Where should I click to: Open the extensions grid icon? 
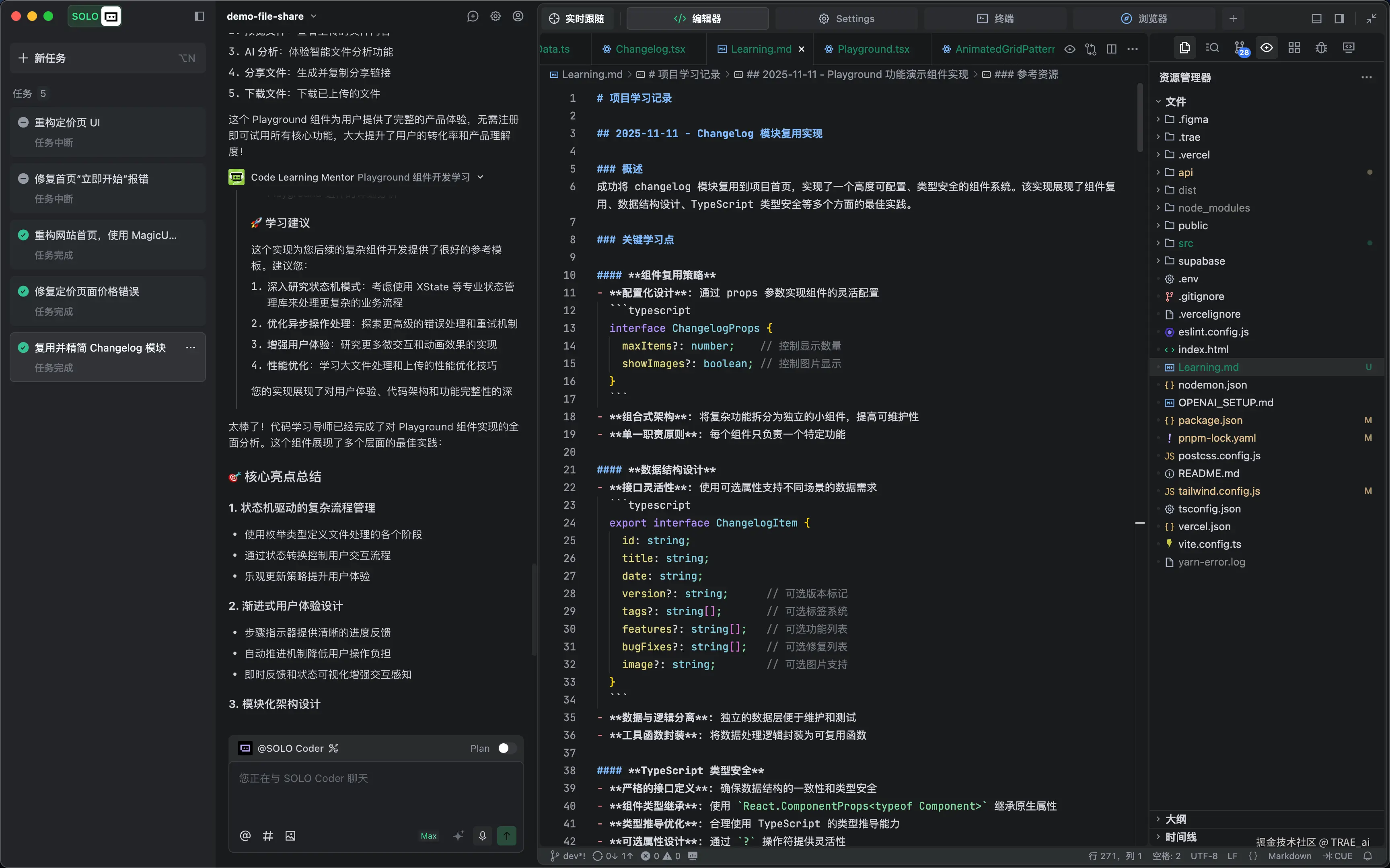[1294, 48]
